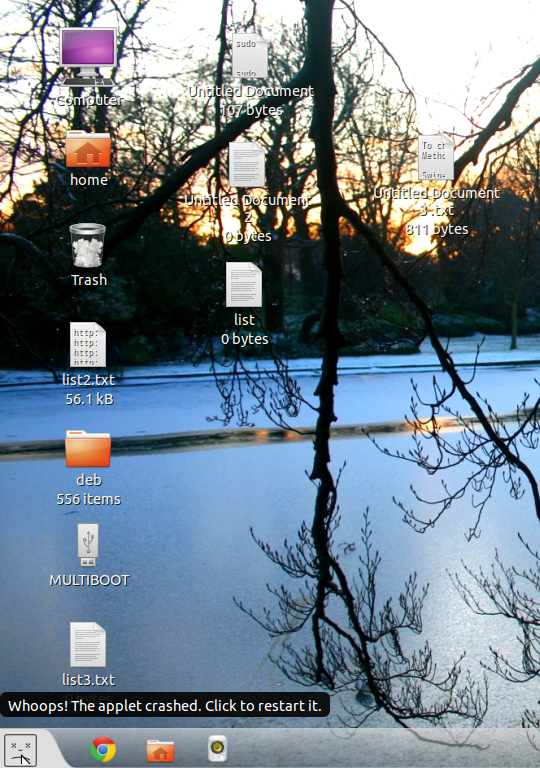The image size is (540, 768).
Task: Select the Computer desktop icon
Action: (88, 57)
